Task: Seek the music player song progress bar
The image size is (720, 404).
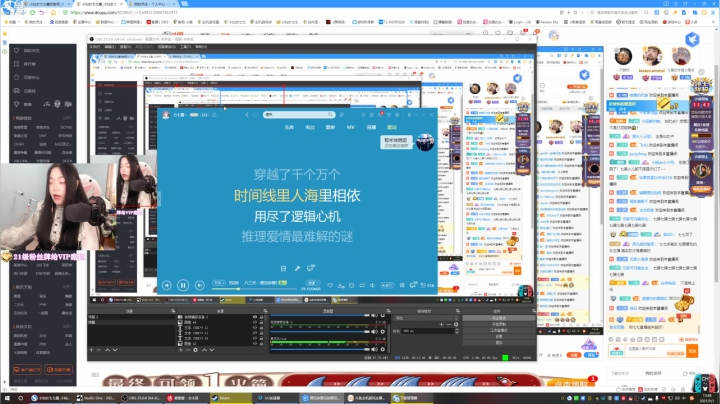Action: pyautogui.click(x=255, y=289)
